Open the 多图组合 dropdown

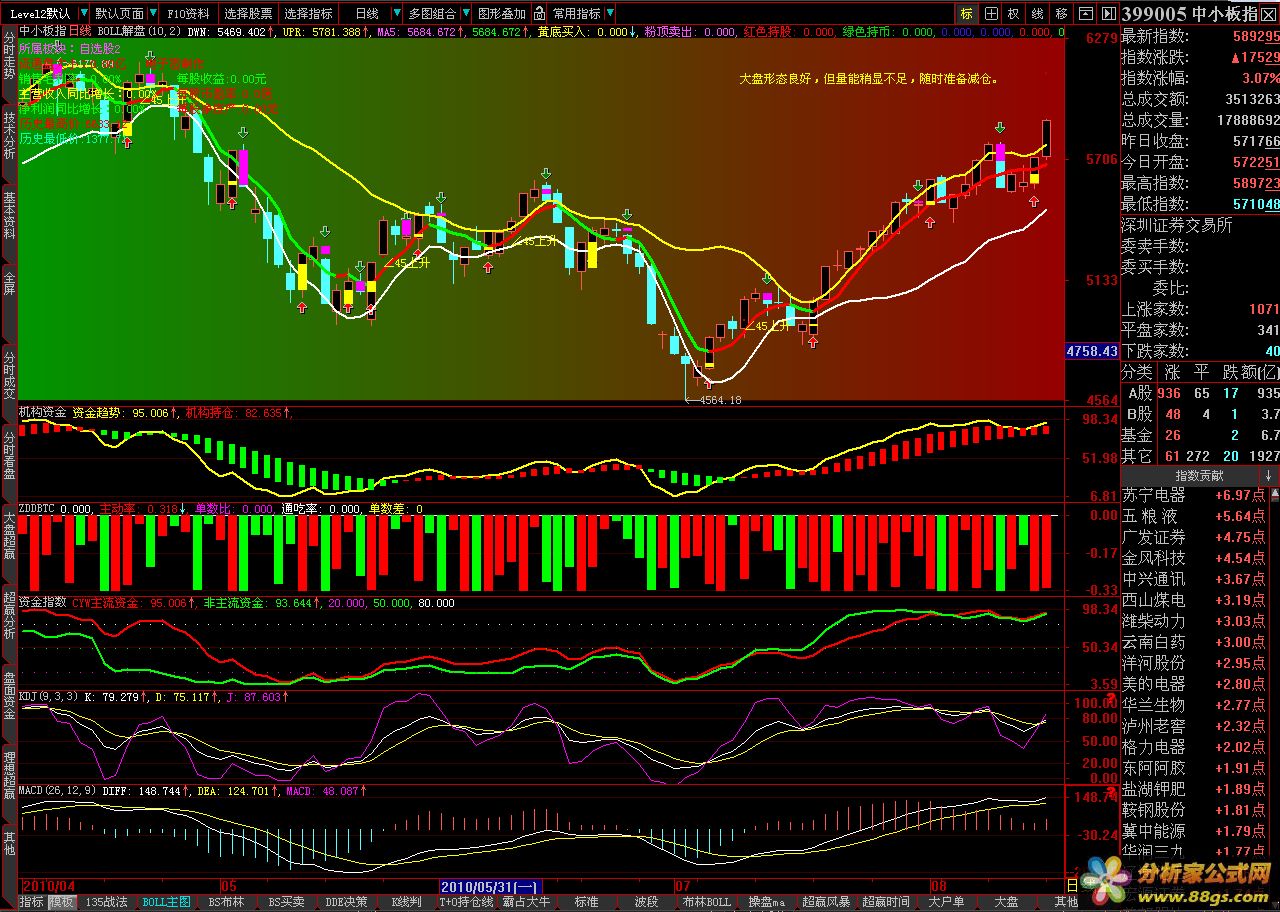click(465, 14)
